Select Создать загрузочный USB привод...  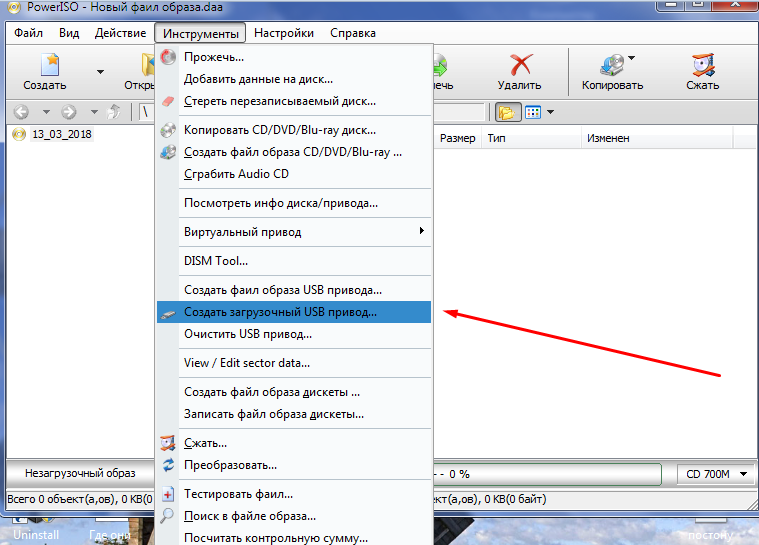pyautogui.click(x=294, y=312)
